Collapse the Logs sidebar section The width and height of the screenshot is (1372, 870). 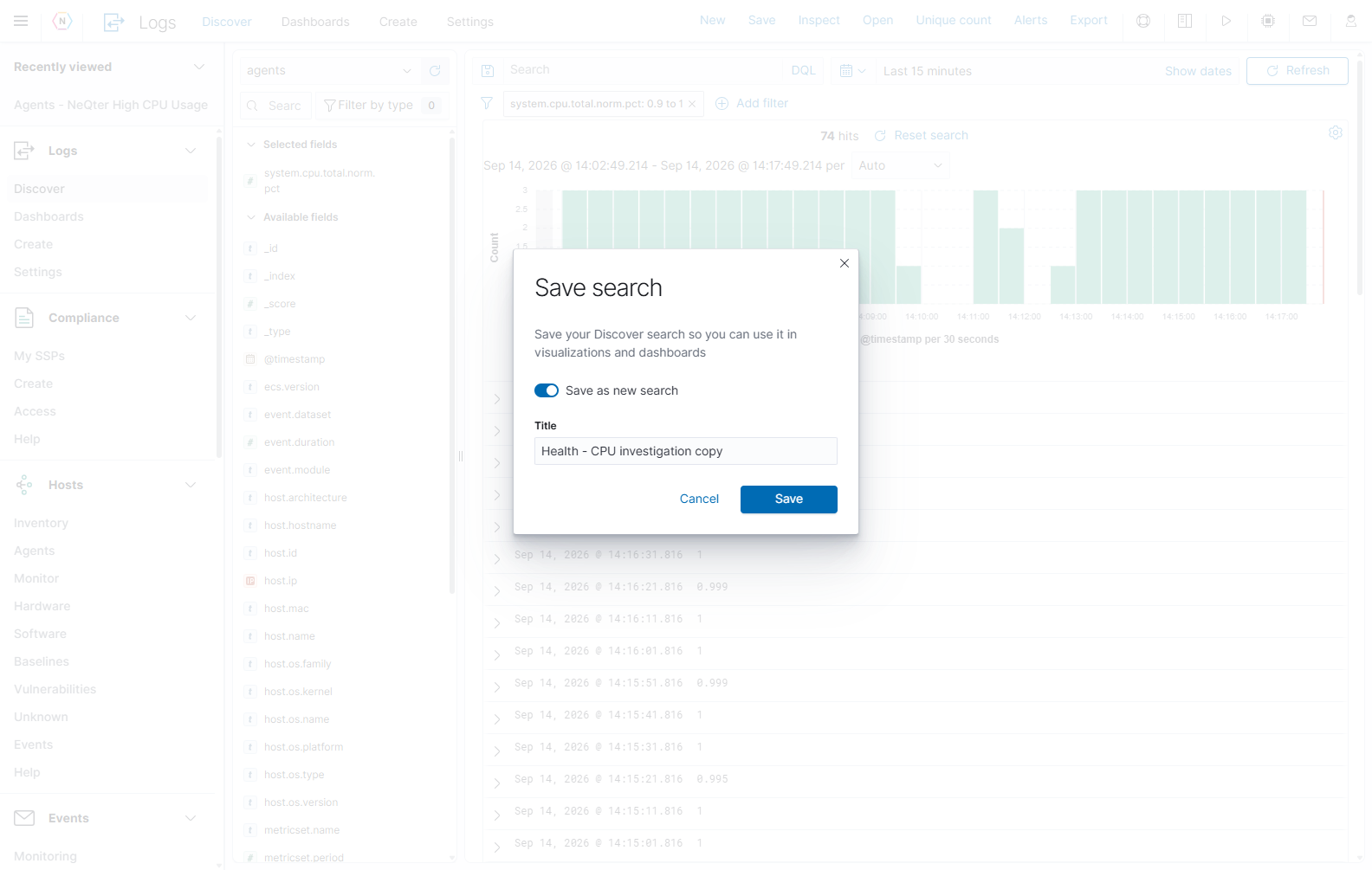191,151
